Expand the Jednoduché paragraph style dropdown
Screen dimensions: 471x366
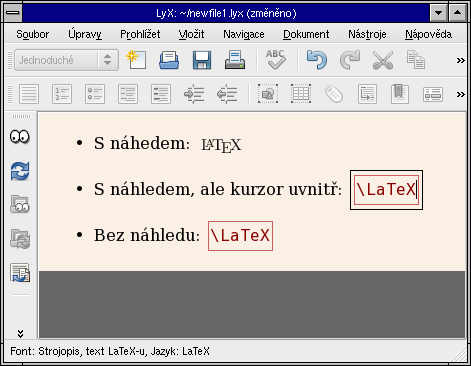(x=66, y=60)
